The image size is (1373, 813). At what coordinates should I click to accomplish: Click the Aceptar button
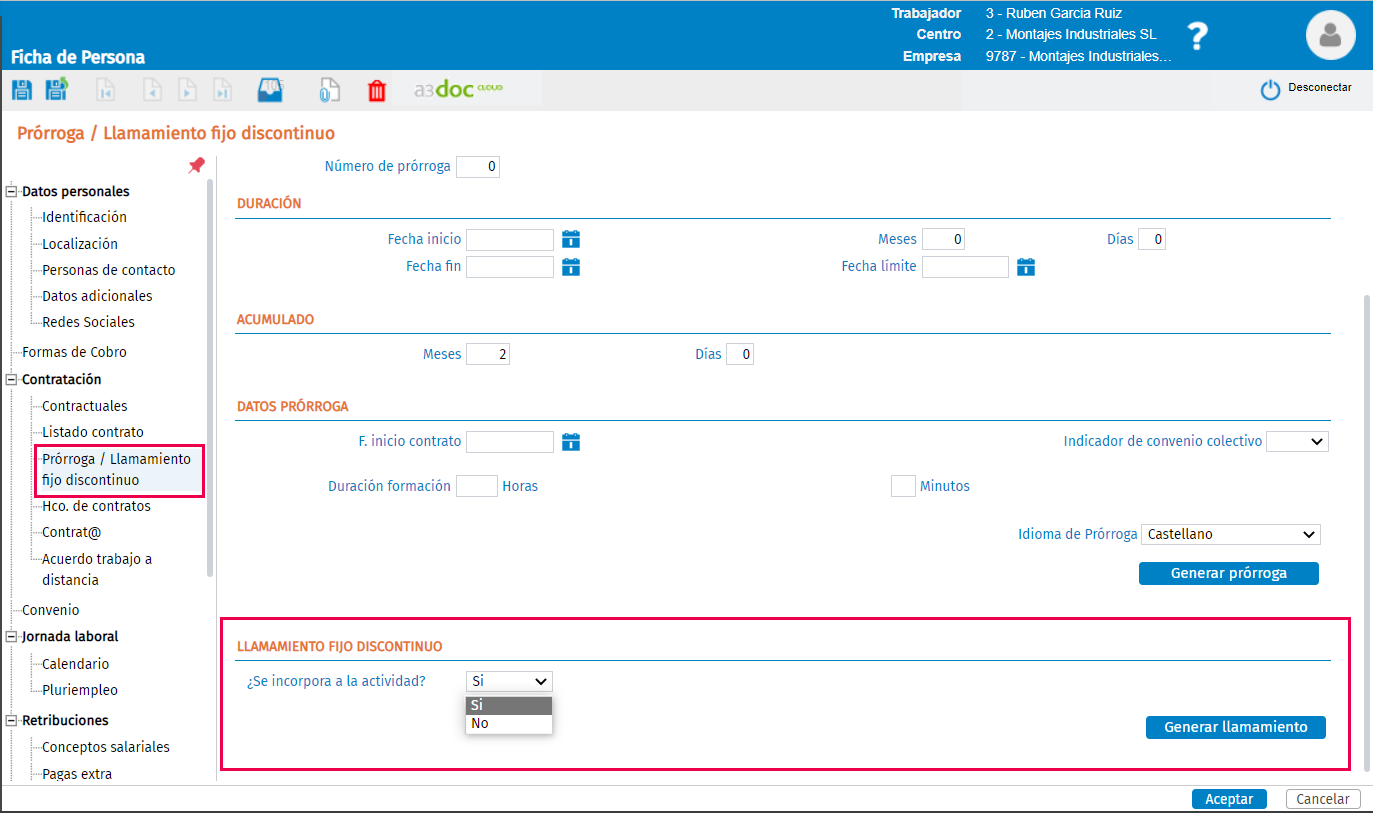(1229, 799)
